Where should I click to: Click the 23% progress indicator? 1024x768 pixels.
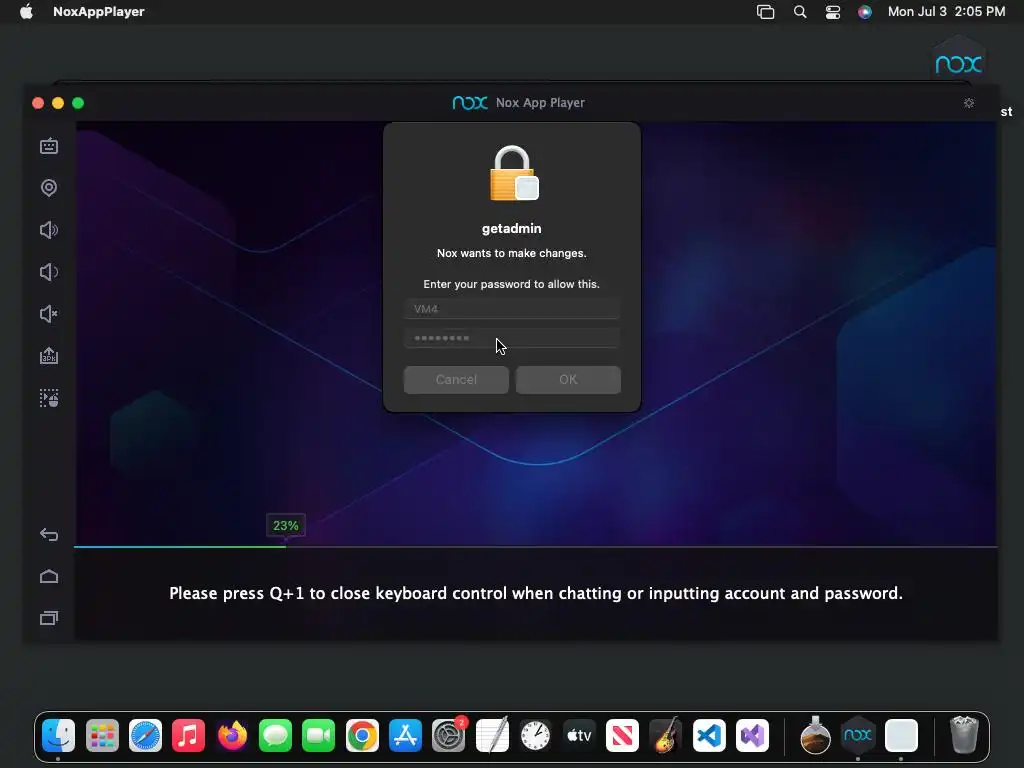pos(285,526)
